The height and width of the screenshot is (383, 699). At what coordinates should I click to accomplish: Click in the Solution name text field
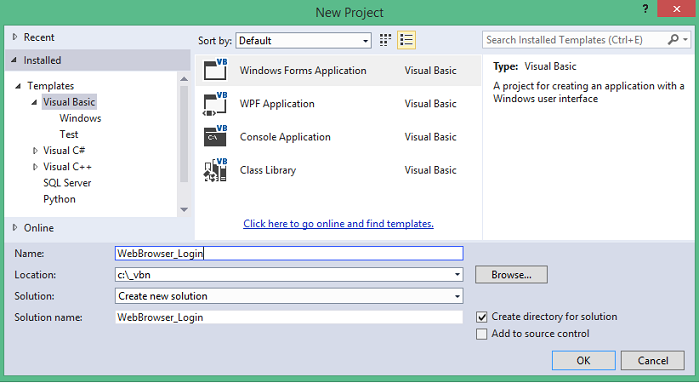tap(289, 317)
